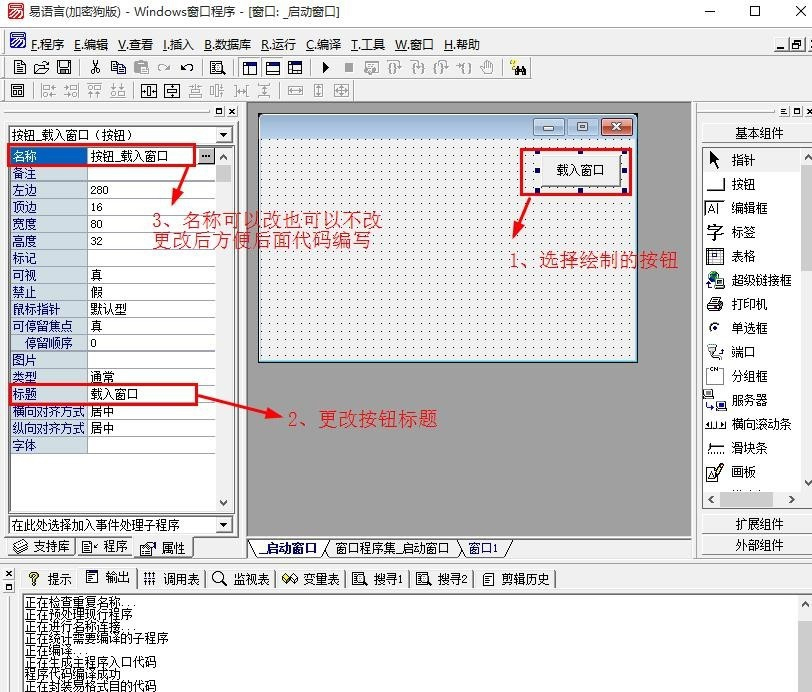Open the H.帮助 menu
This screenshot has width=812, height=692.
[x=462, y=45]
